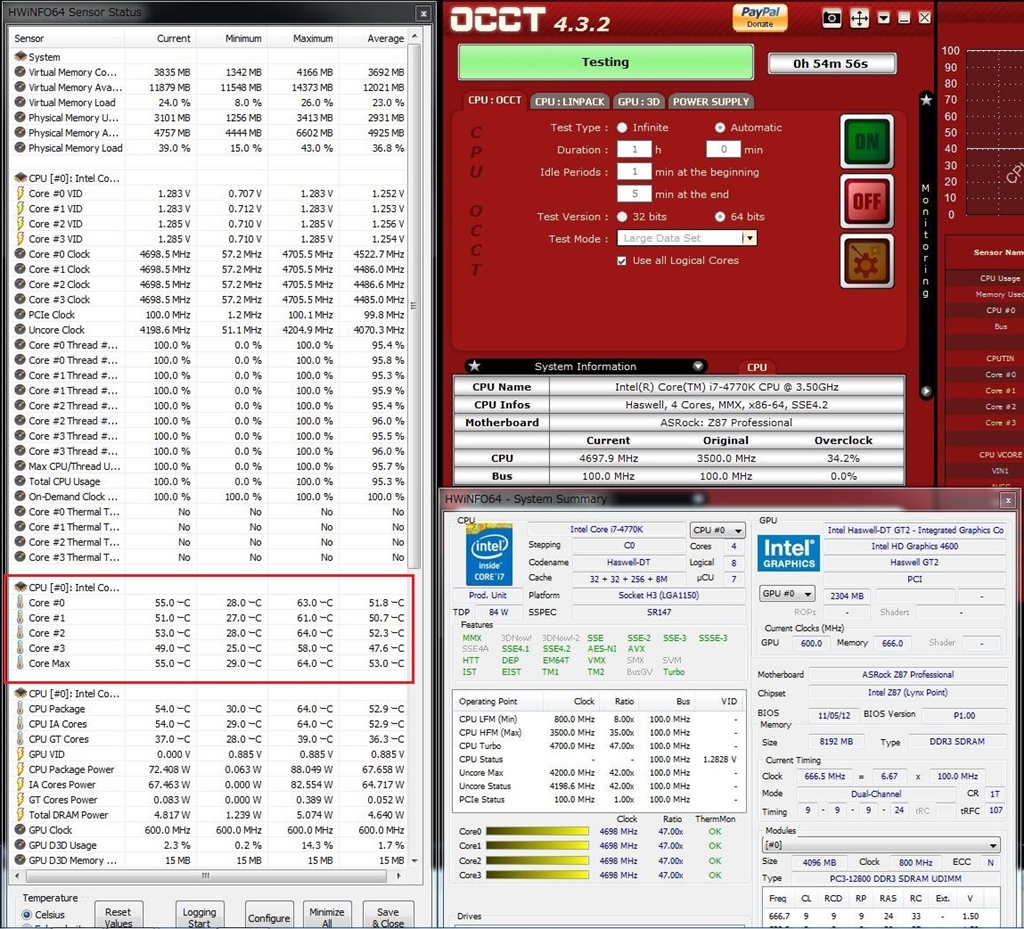
Task: Click idle minutes at the end field
Action: coord(634,194)
